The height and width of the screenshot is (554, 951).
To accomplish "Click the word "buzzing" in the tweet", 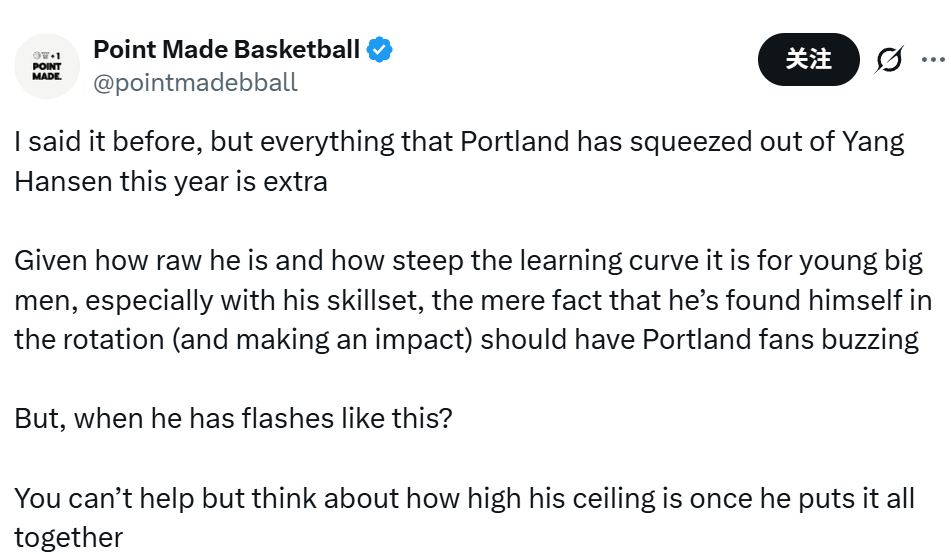I will 873,338.
